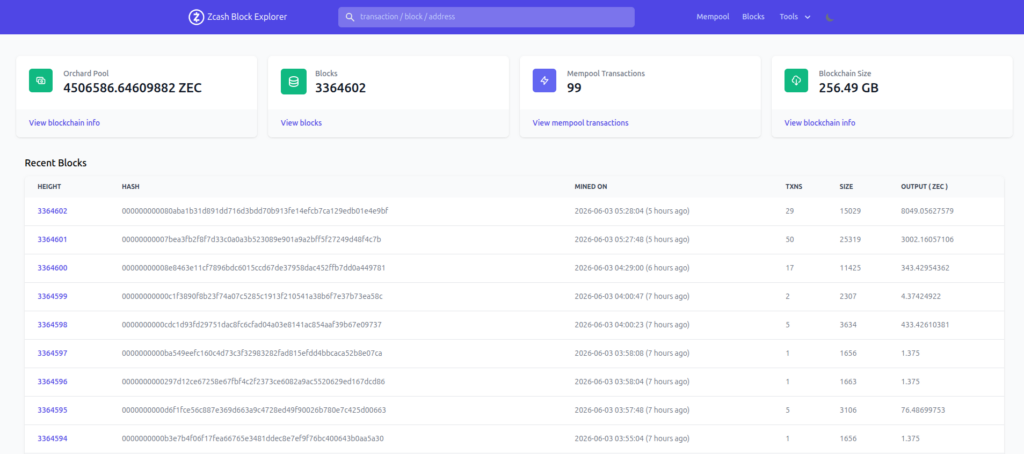Click hash beginning 0000000000d6f1fce56c
Screen dimensions: 1024x454
pos(254,410)
